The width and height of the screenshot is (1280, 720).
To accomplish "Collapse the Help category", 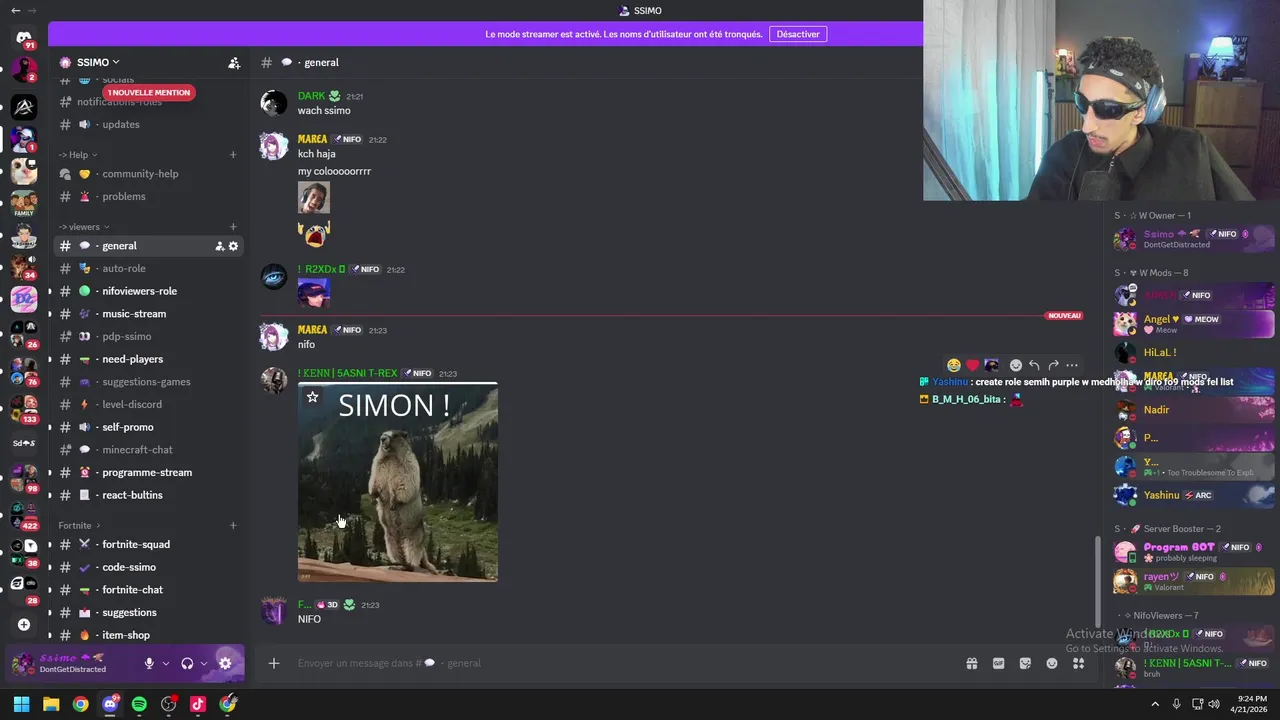I will coord(78,155).
